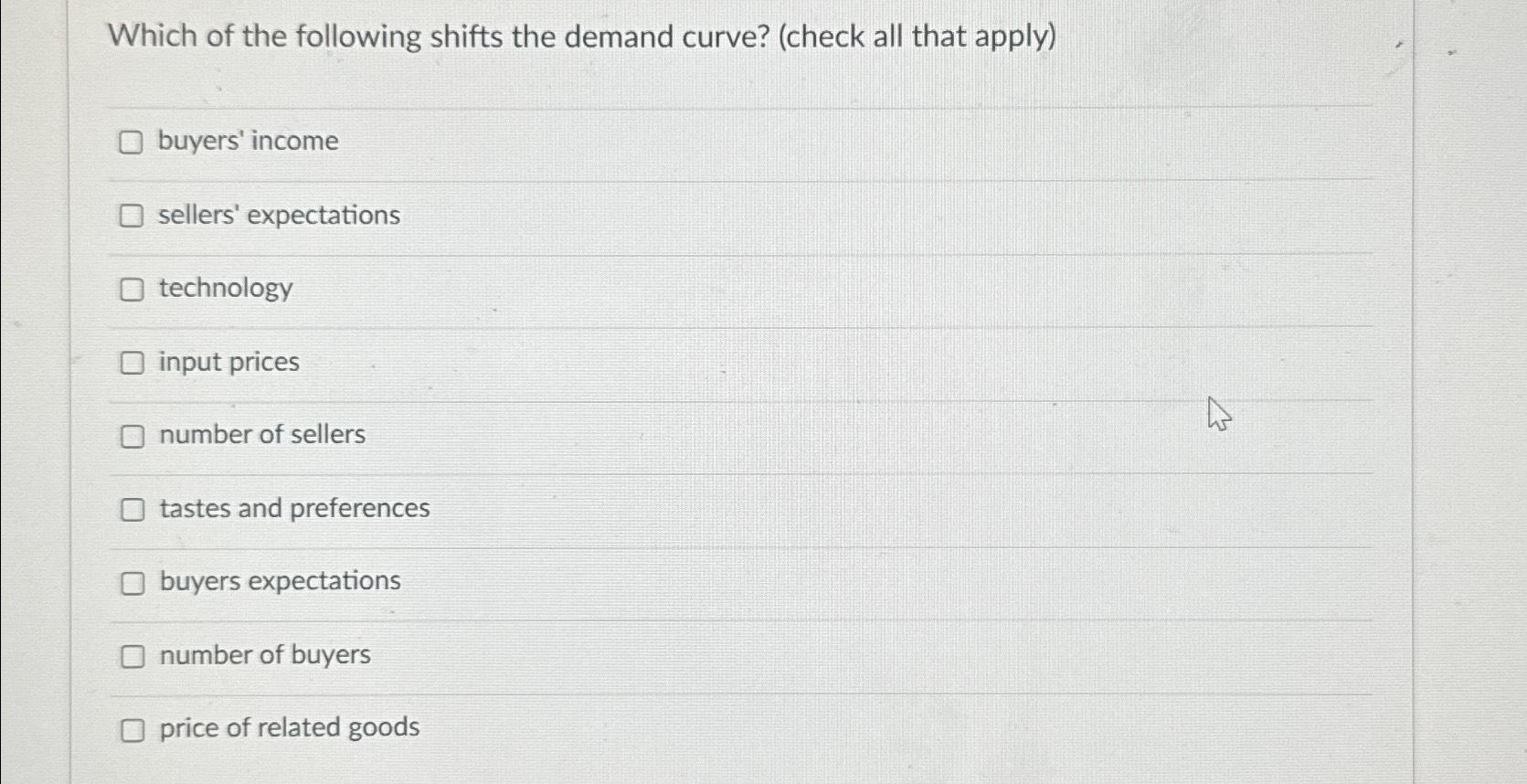Screen dimensions: 1527x784
Task: Click the buyers' income label text
Action: click(247, 142)
